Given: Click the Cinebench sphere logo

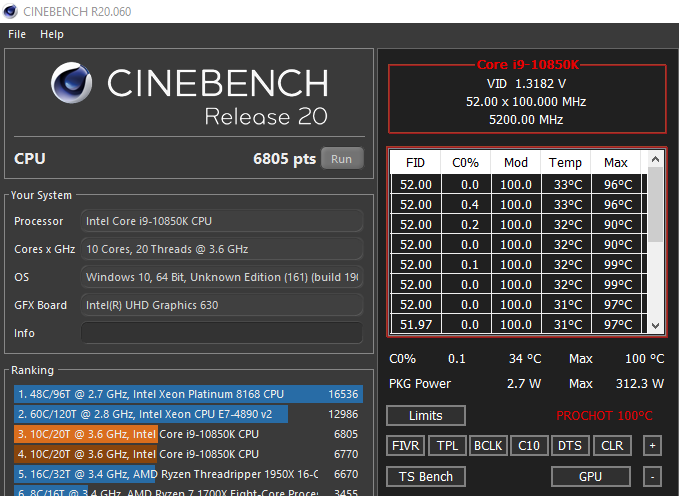Looking at the screenshot, I should [x=73, y=88].
